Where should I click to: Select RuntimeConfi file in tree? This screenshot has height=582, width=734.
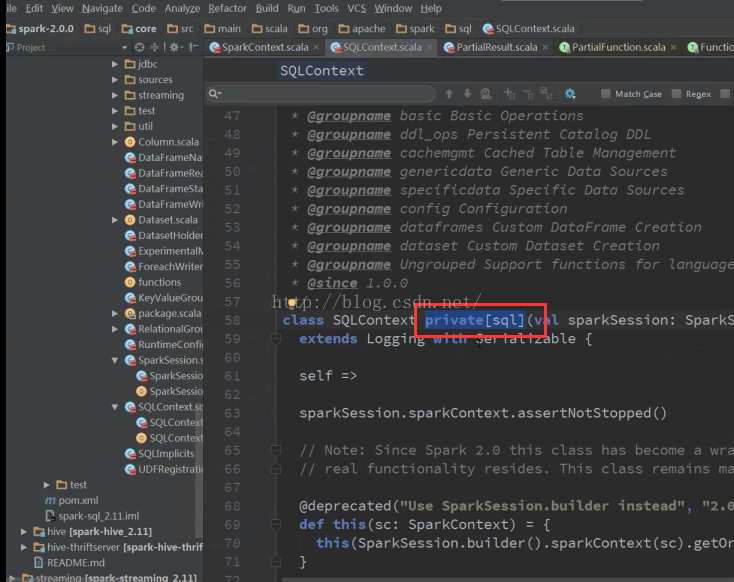click(x=164, y=344)
